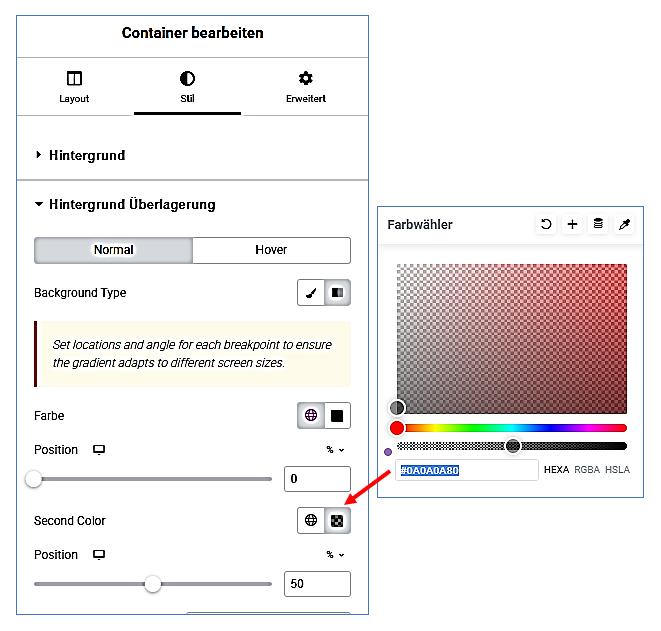The width and height of the screenshot is (661, 631).
Task: Click the globe icon next to Farbe
Action: pyautogui.click(x=311, y=416)
